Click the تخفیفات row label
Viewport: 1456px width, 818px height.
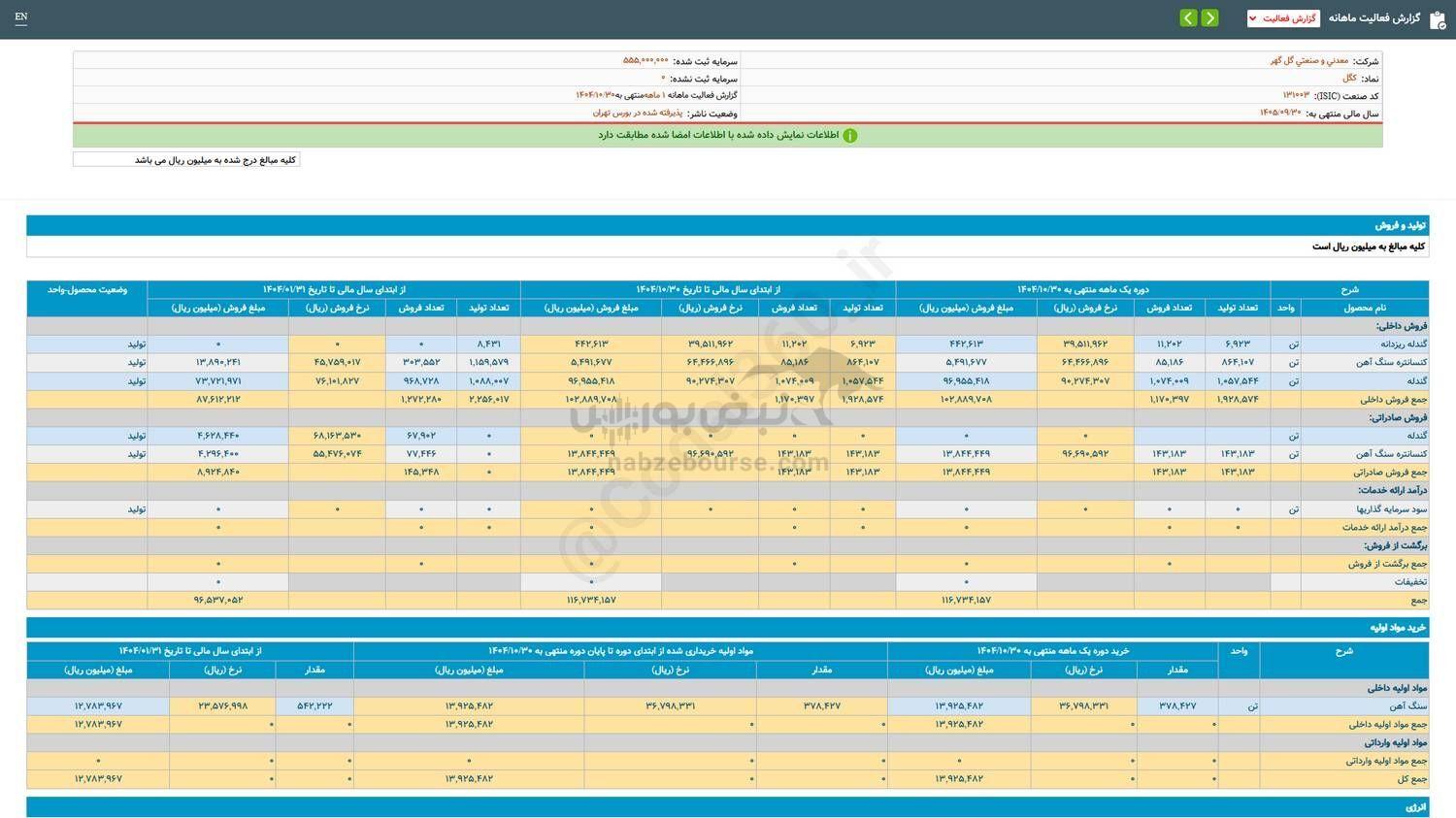pos(1410,581)
